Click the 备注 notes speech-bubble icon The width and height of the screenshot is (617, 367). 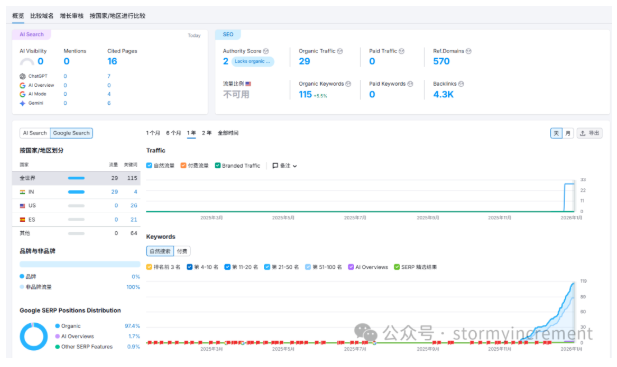pos(275,166)
